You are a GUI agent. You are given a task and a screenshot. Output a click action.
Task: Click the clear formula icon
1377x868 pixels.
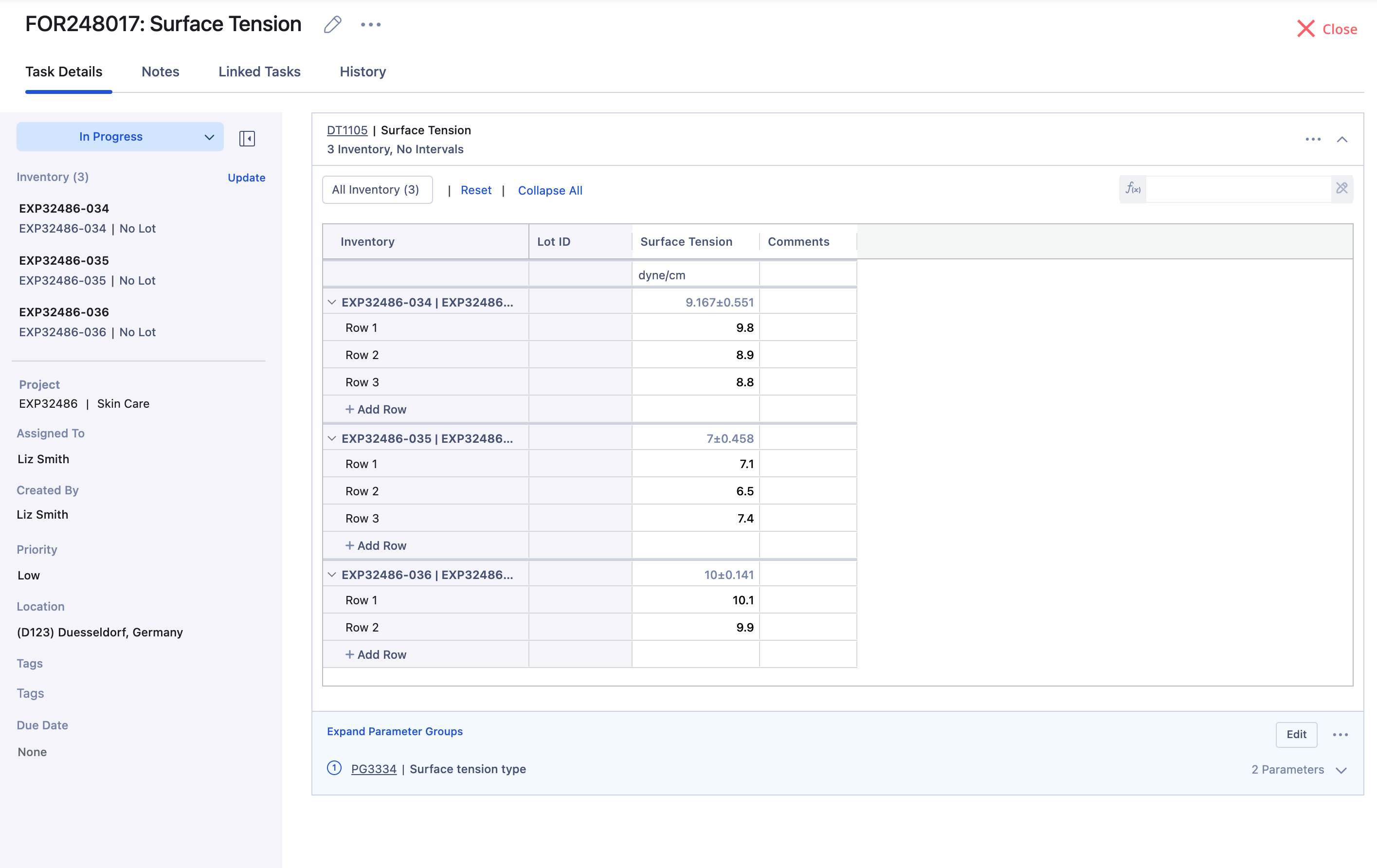tap(1341, 189)
